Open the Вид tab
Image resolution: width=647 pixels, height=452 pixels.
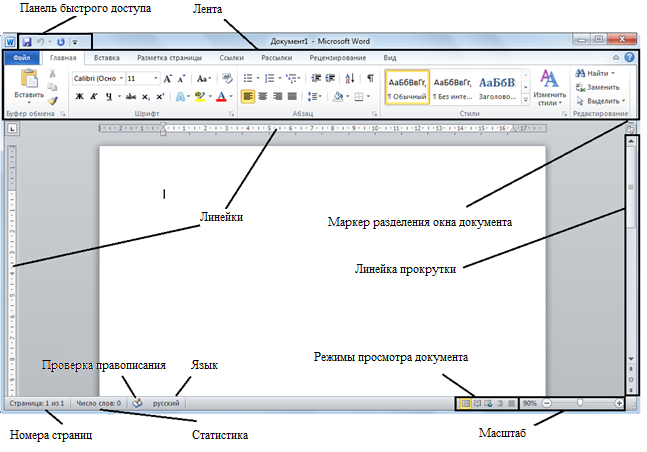pyautogui.click(x=390, y=58)
